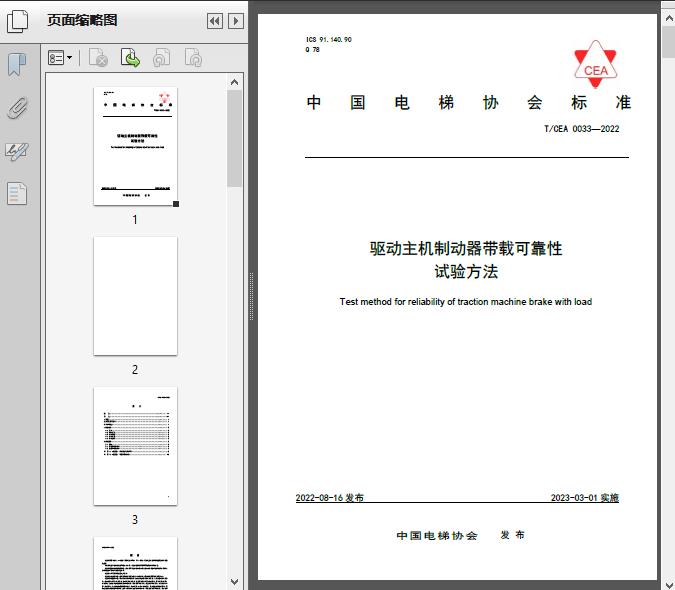Click thumbnail list scroll down arrow
Image resolution: width=675 pixels, height=590 pixels.
[x=235, y=582]
